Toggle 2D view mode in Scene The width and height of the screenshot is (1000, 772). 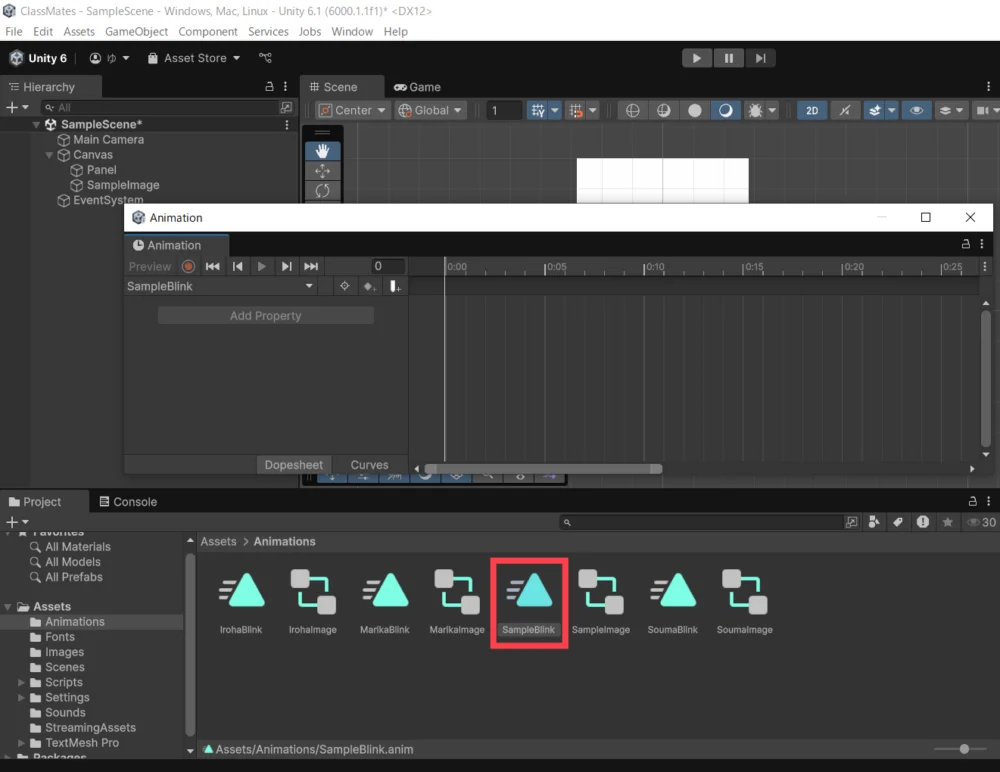(x=812, y=111)
